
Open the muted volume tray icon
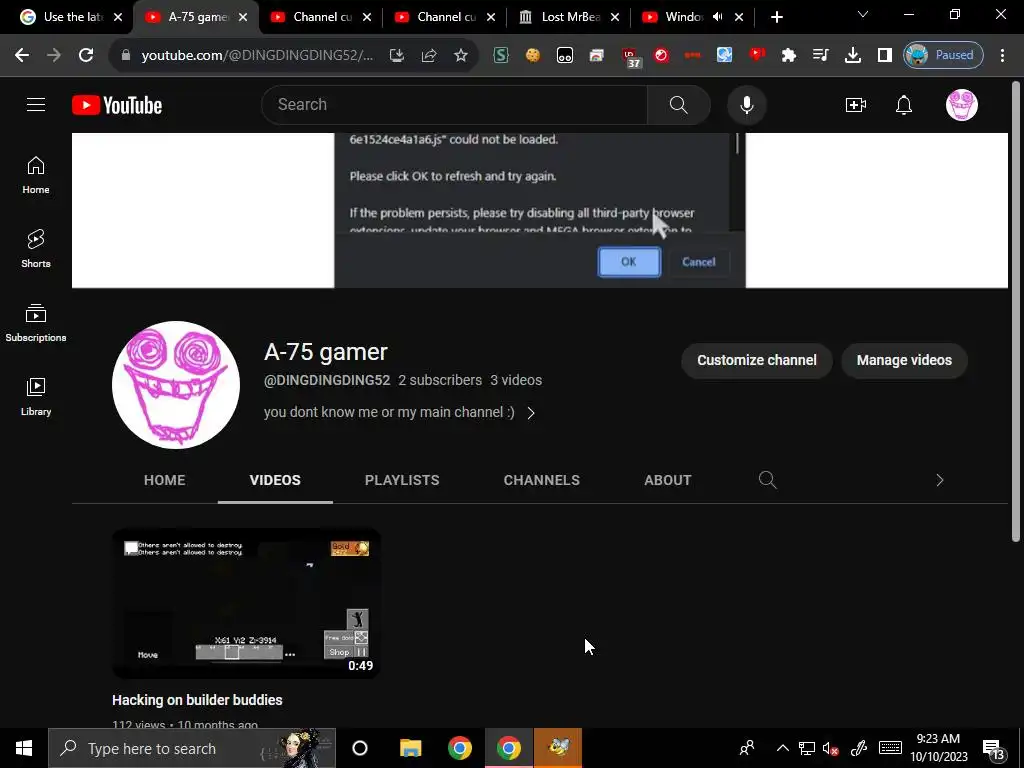(831, 748)
